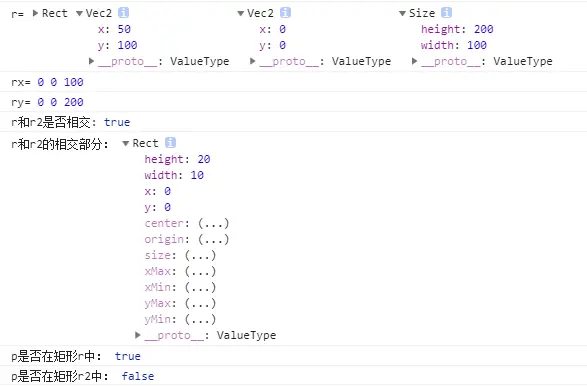
Task: Click the 'r和r2的相交部分:' label
Action: (x=60, y=144)
